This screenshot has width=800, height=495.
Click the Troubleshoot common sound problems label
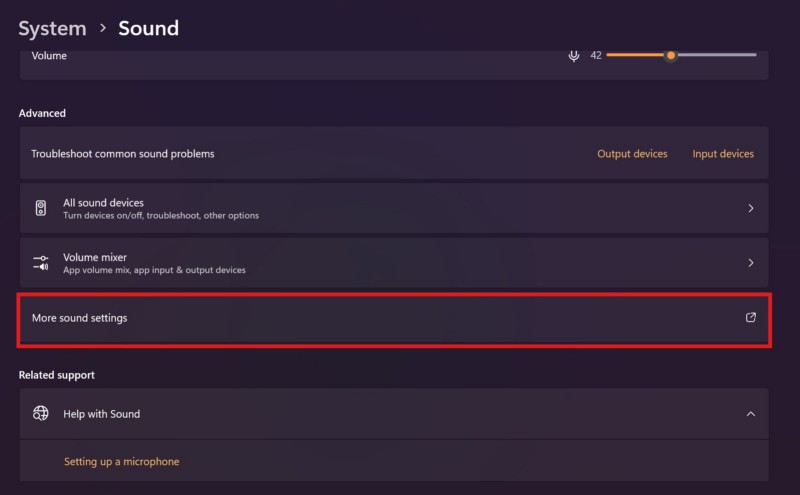point(123,154)
